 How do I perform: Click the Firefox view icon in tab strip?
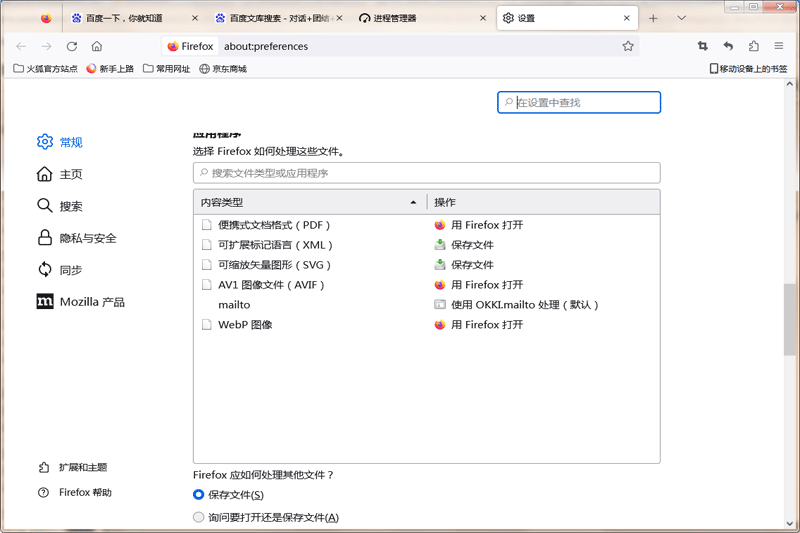tap(46, 18)
